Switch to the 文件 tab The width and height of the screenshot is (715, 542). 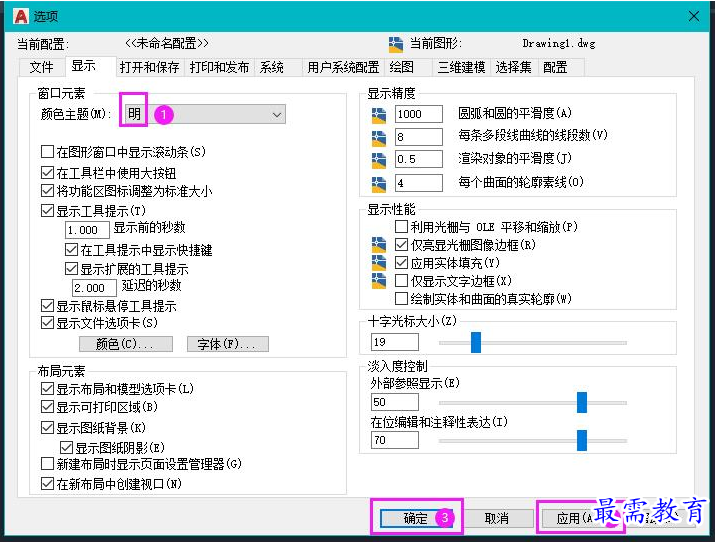click(41, 67)
